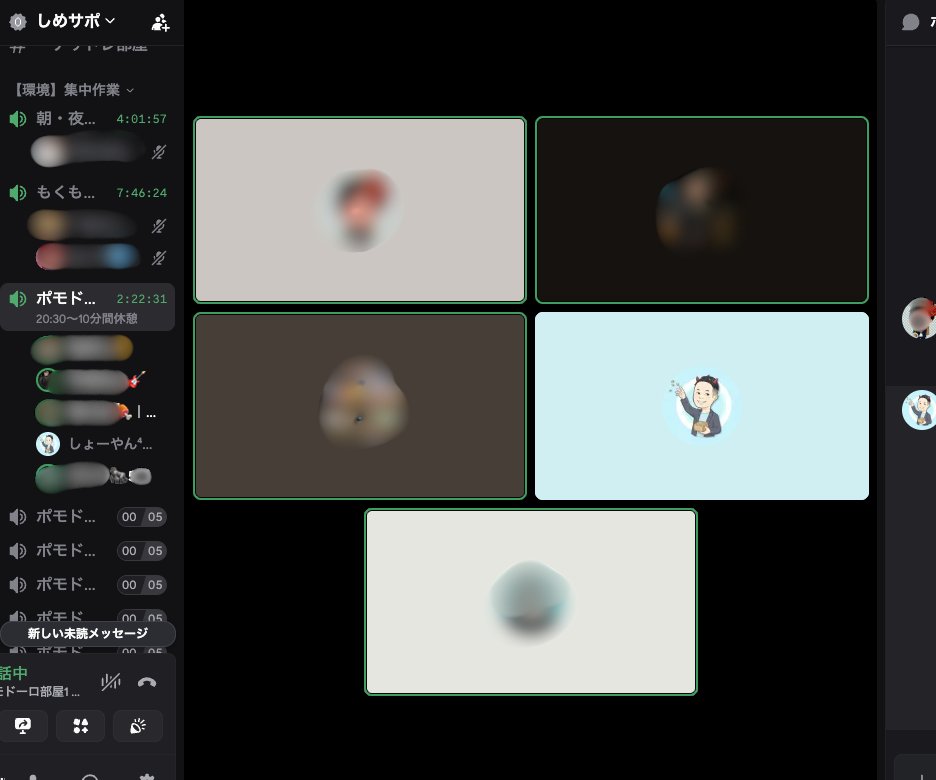The width and height of the screenshot is (936, 780).
Task: Open the soundboard button
Action: coord(138,726)
